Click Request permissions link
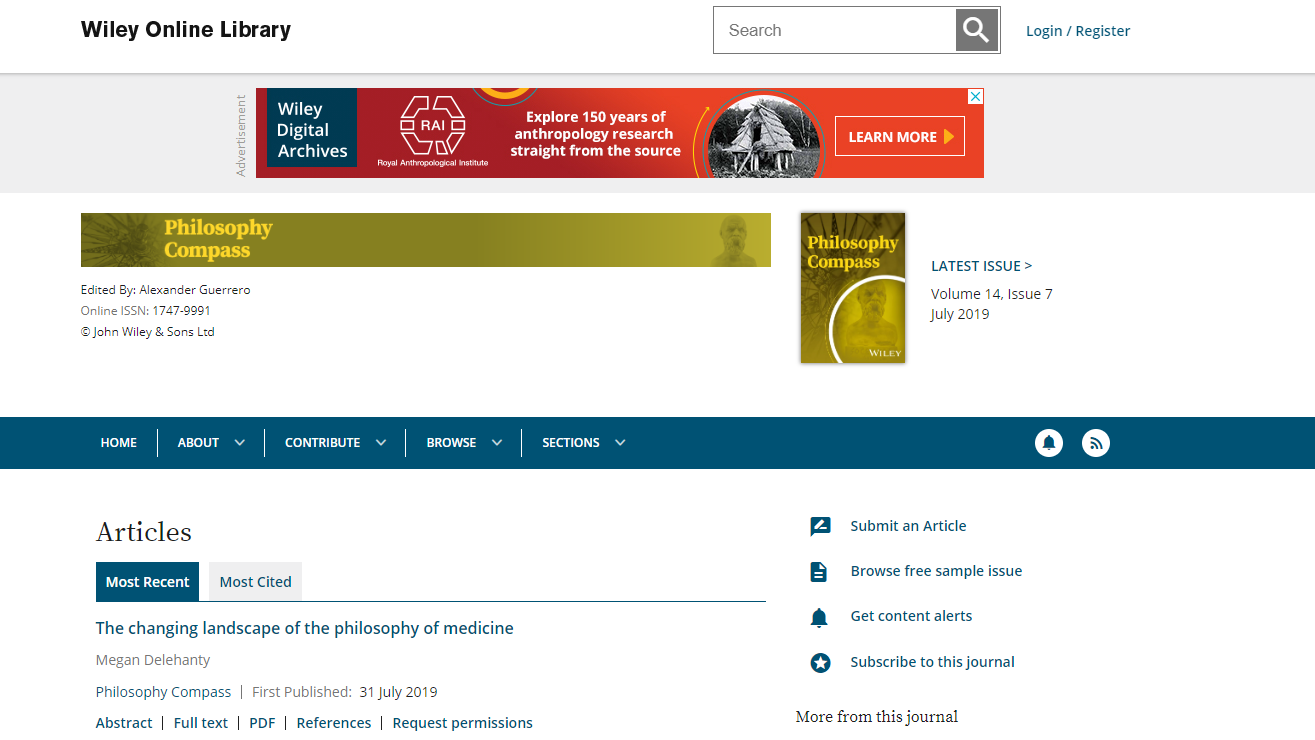This screenshot has width=1315, height=740. (x=463, y=723)
